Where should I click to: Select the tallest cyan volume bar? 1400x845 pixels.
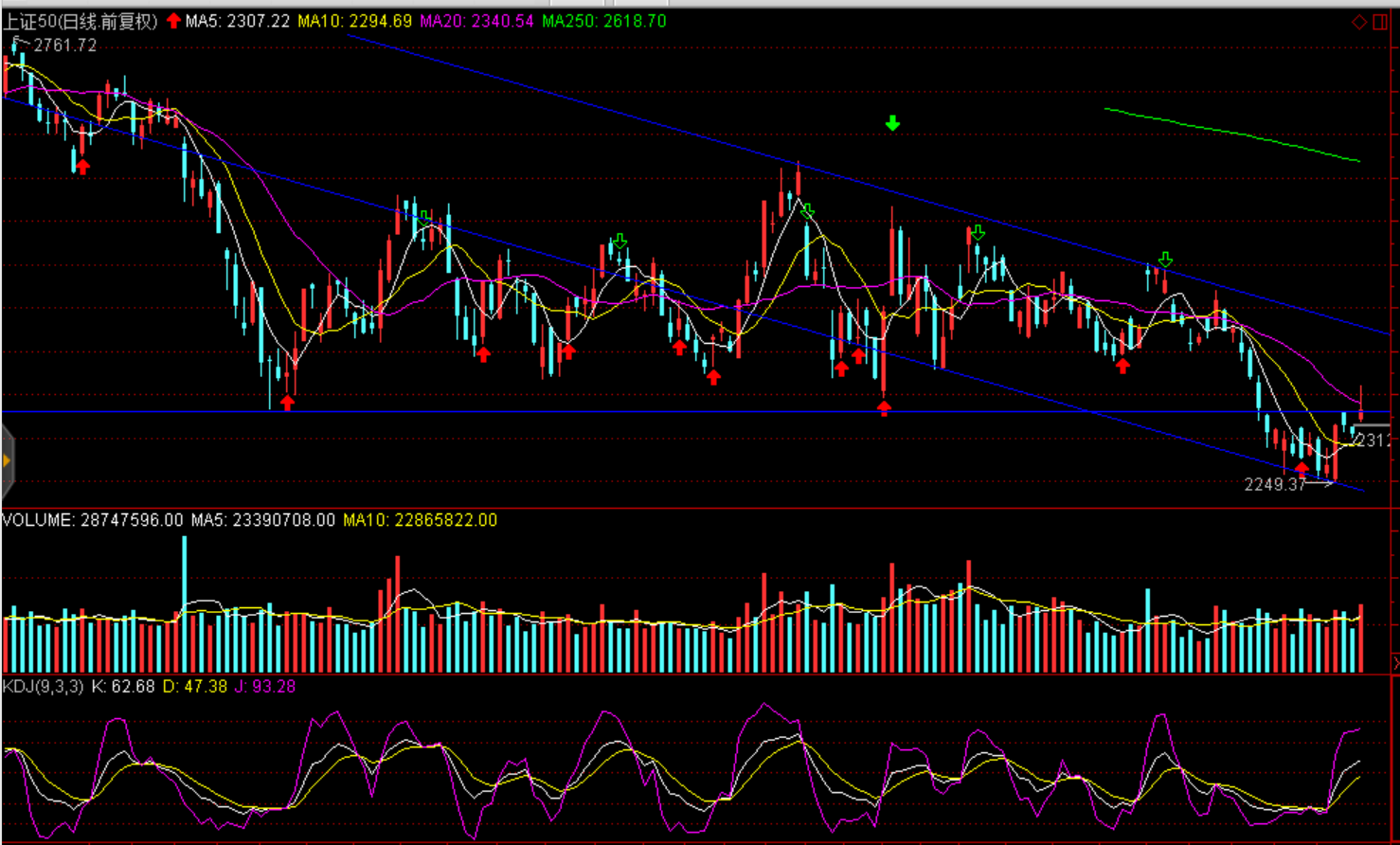point(184,604)
